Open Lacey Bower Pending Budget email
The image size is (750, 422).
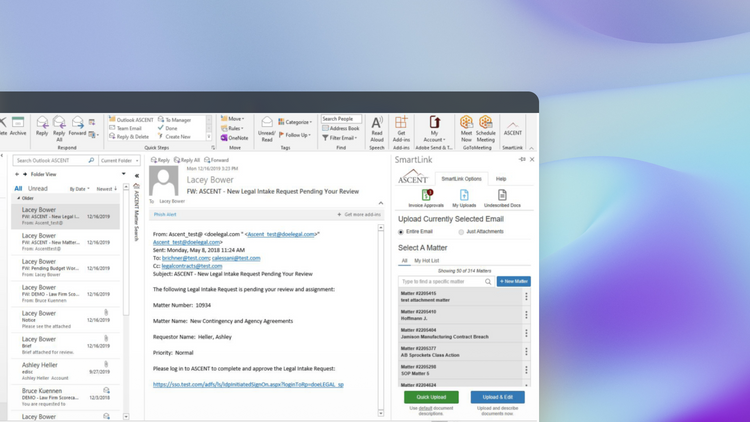click(66, 268)
